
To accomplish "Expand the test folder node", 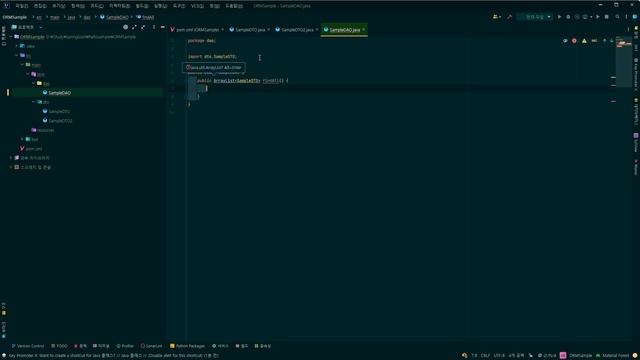I will (x=22, y=139).
